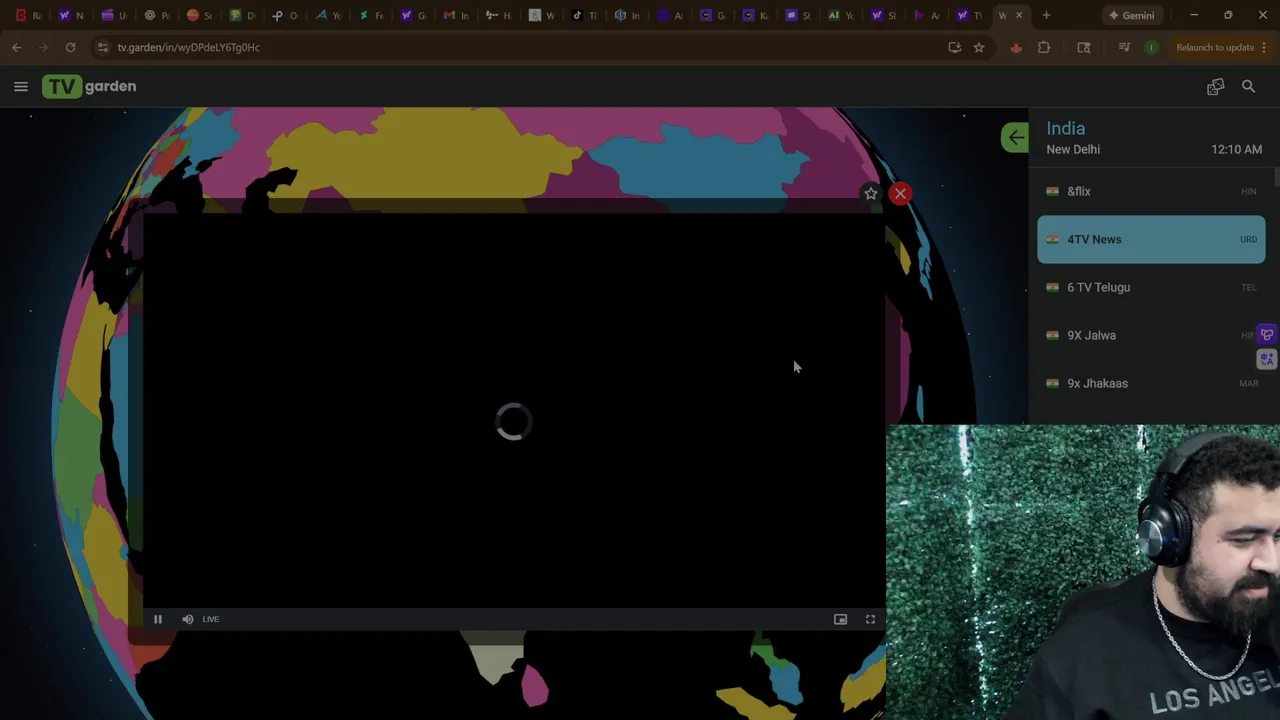The height and width of the screenshot is (720, 1280).
Task: Click the channel list scrollbar
Action: [x=1276, y=178]
